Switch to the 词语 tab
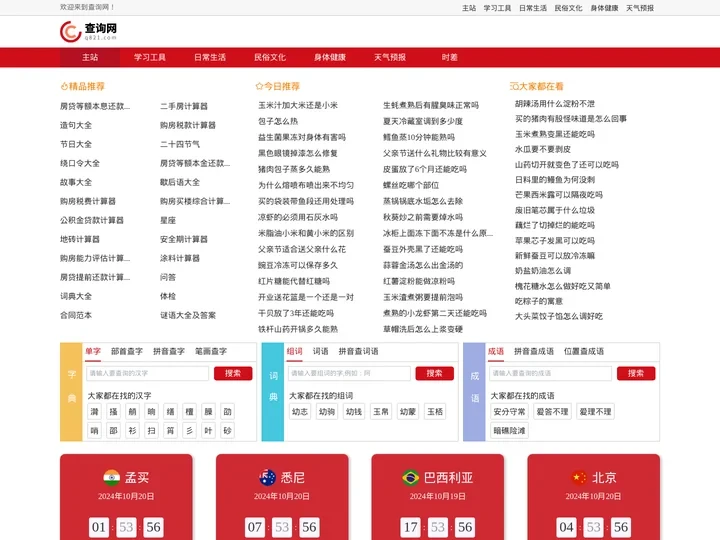720x540 pixels. pos(321,351)
